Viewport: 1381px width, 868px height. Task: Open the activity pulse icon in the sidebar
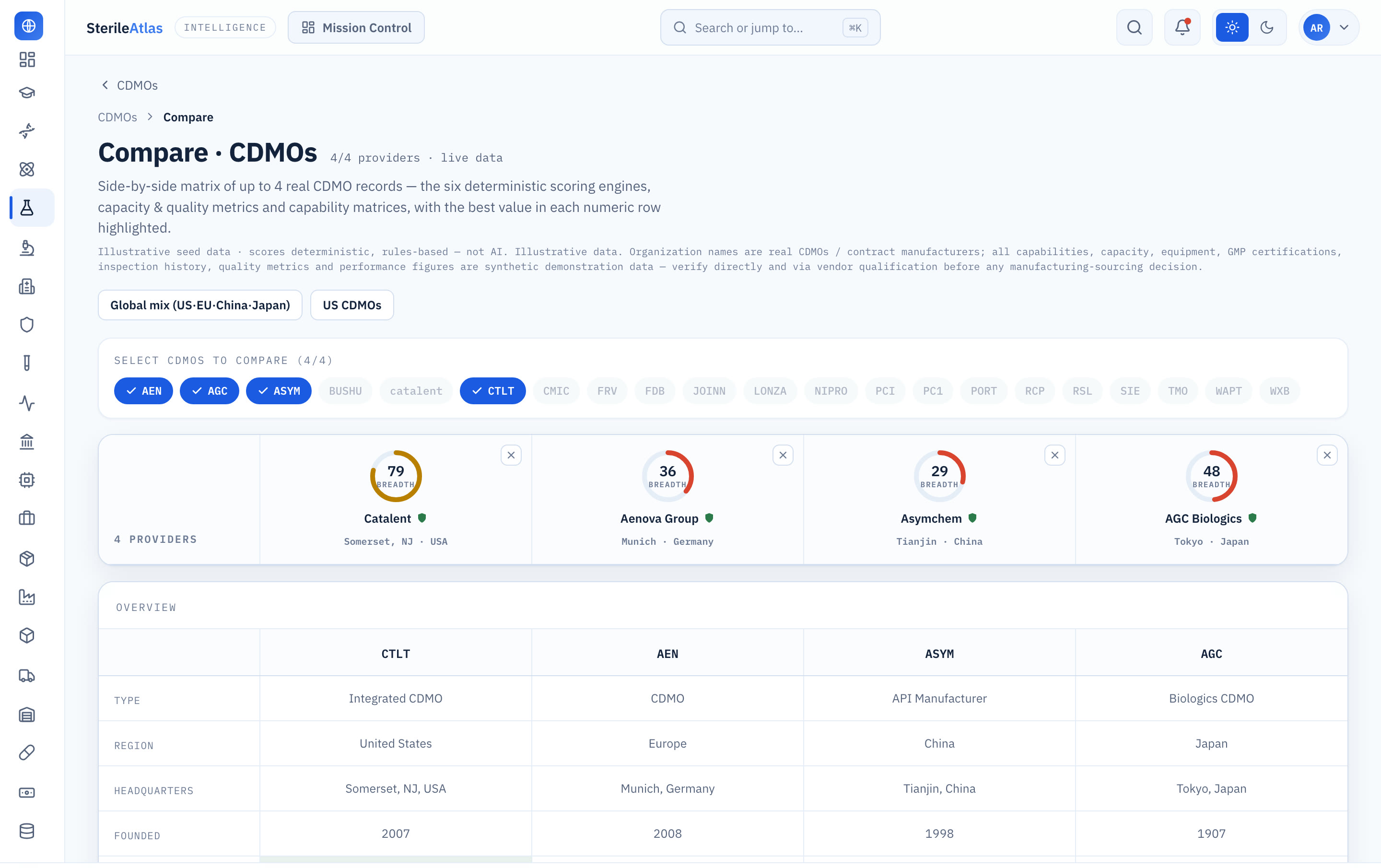click(27, 403)
